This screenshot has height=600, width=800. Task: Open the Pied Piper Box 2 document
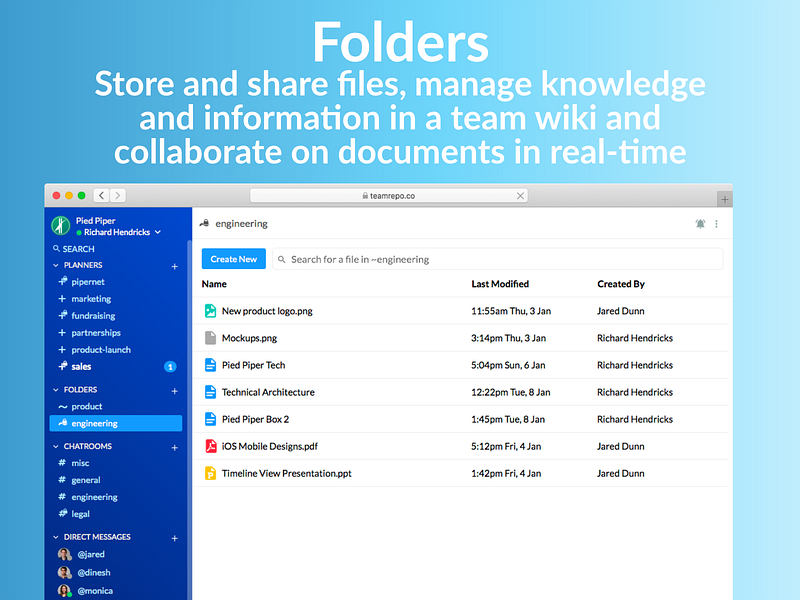pyautogui.click(x=256, y=419)
